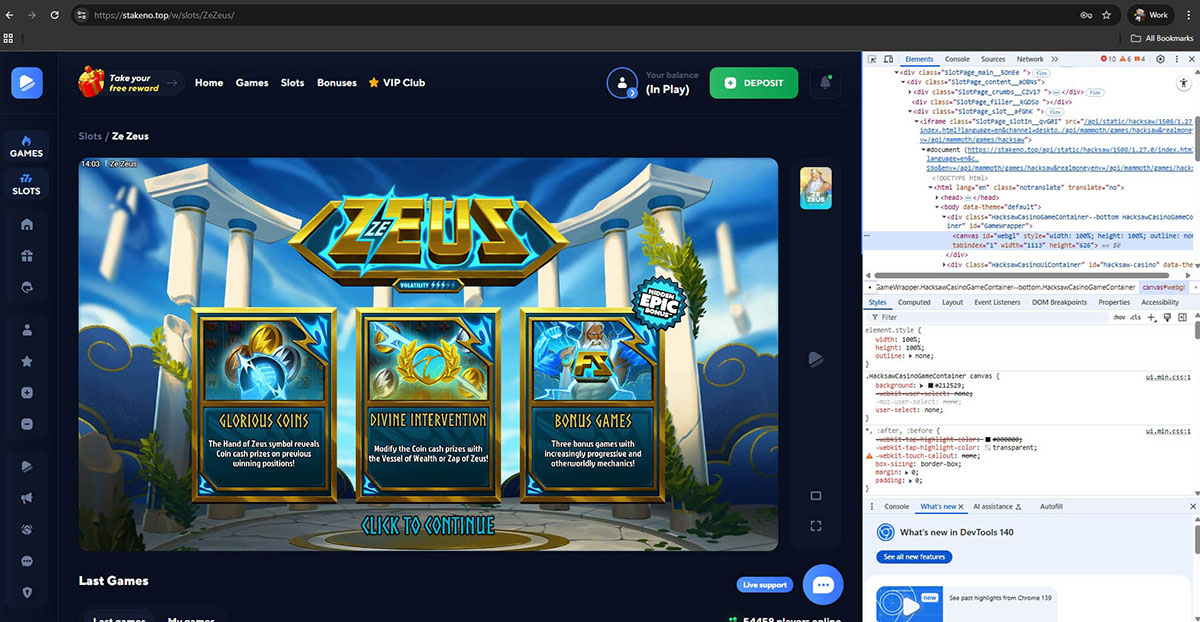Expand the head element node
The width and height of the screenshot is (1200, 622).
click(x=939, y=197)
